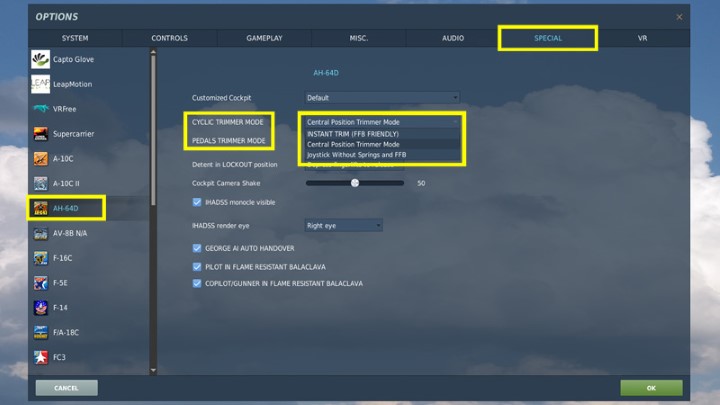The image size is (720, 405).
Task: Switch to the VR tab
Action: [x=642, y=38]
